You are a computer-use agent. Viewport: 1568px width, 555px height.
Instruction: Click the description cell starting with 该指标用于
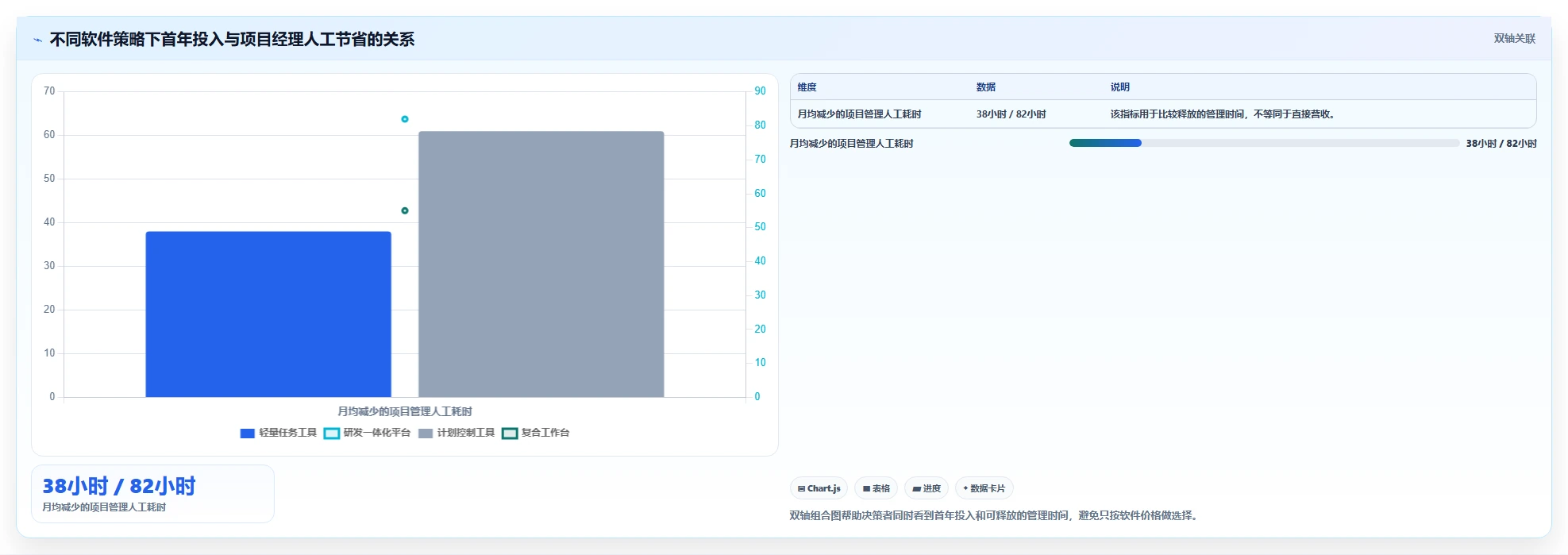[1223, 114]
